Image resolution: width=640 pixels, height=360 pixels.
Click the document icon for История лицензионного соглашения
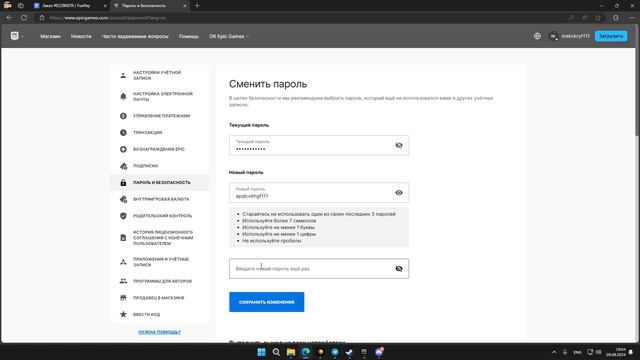[x=123, y=238]
